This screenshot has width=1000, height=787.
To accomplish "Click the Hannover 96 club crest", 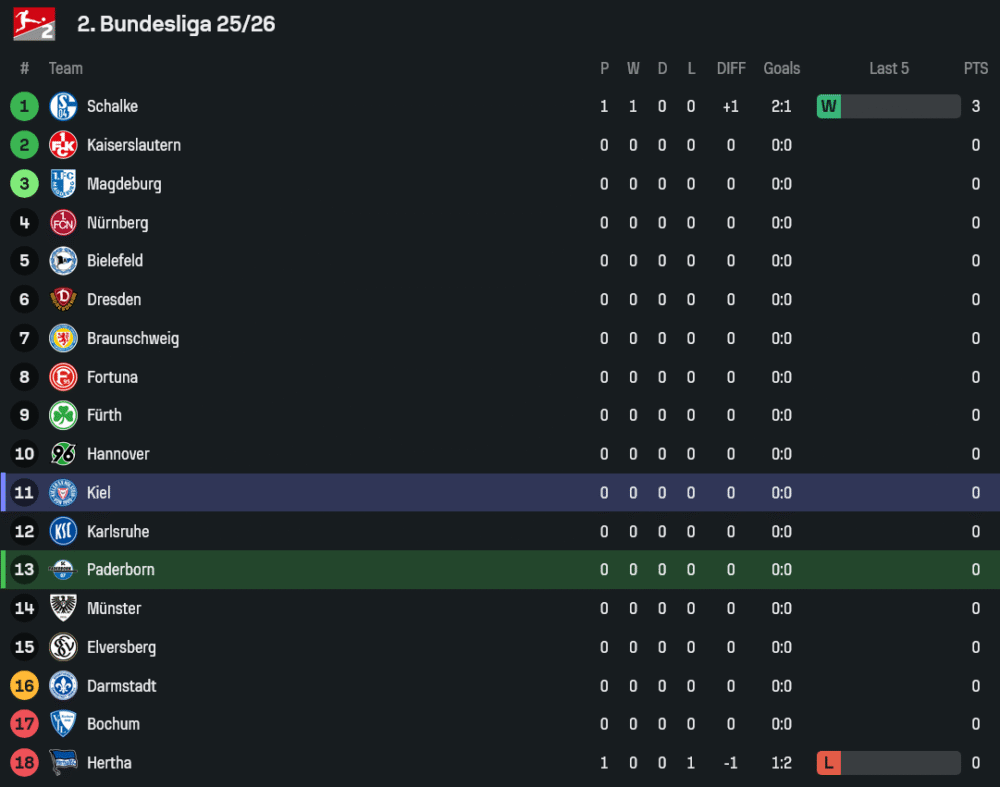I will (x=63, y=454).
